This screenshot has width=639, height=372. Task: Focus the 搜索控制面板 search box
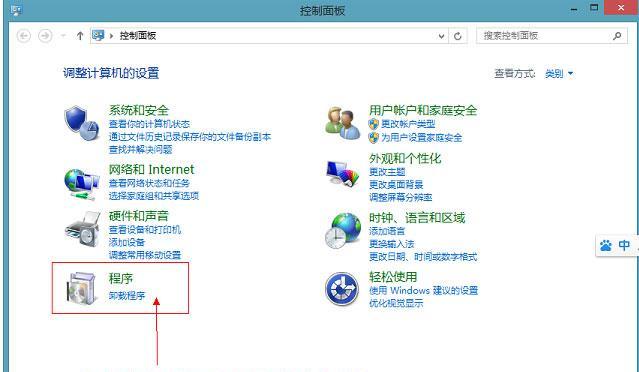click(546, 36)
